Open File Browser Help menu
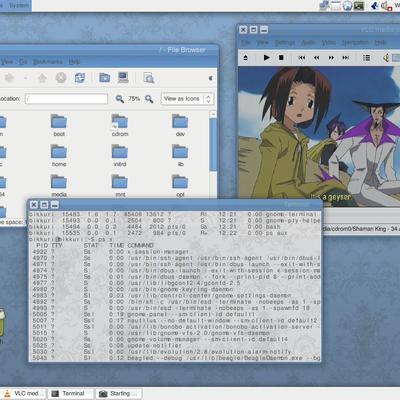The height and width of the screenshot is (400, 400). coord(74,62)
